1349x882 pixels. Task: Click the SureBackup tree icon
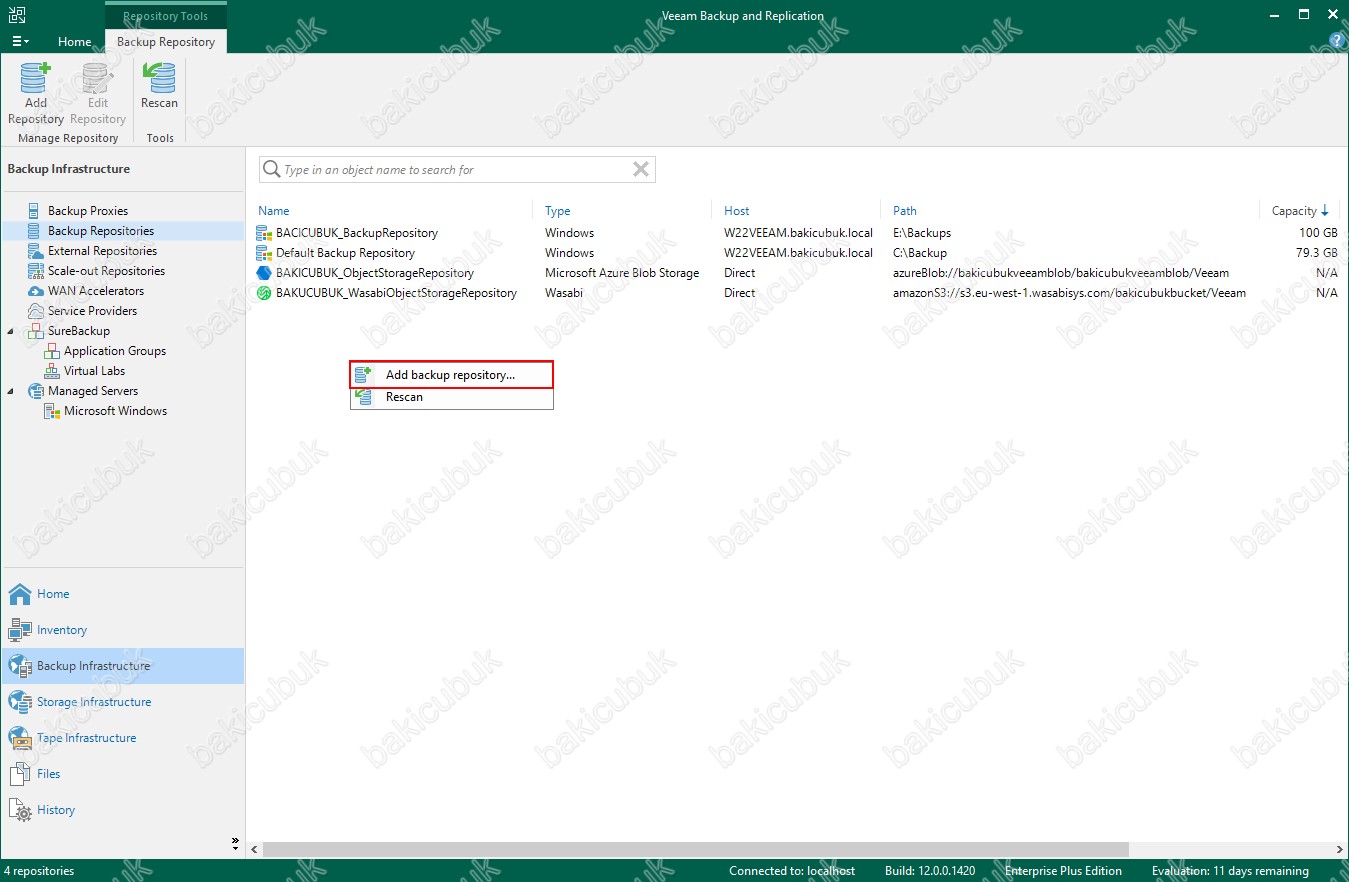coord(36,331)
